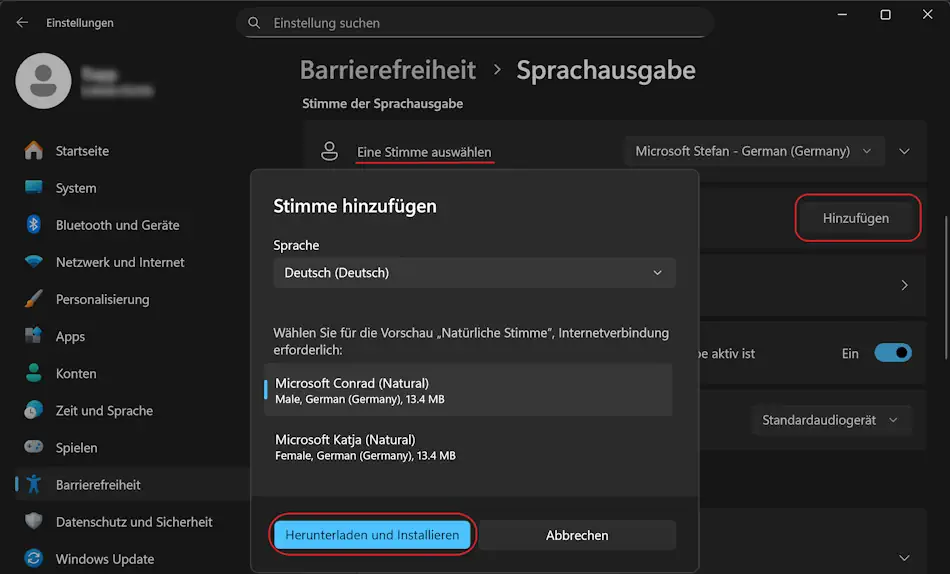Open Startseite in the sidebar

[x=82, y=151]
